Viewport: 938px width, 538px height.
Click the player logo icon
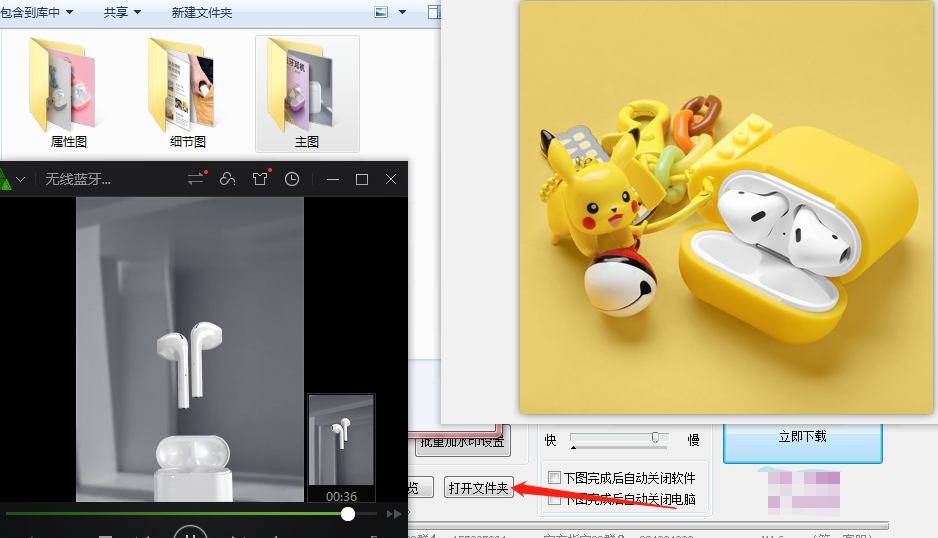[x=5, y=179]
